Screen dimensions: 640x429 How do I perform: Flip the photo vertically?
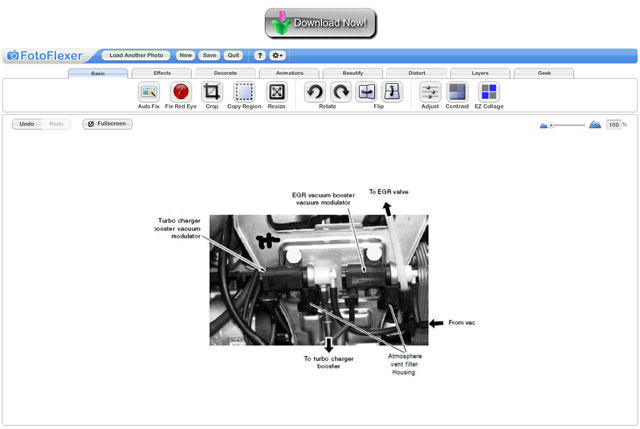391,92
